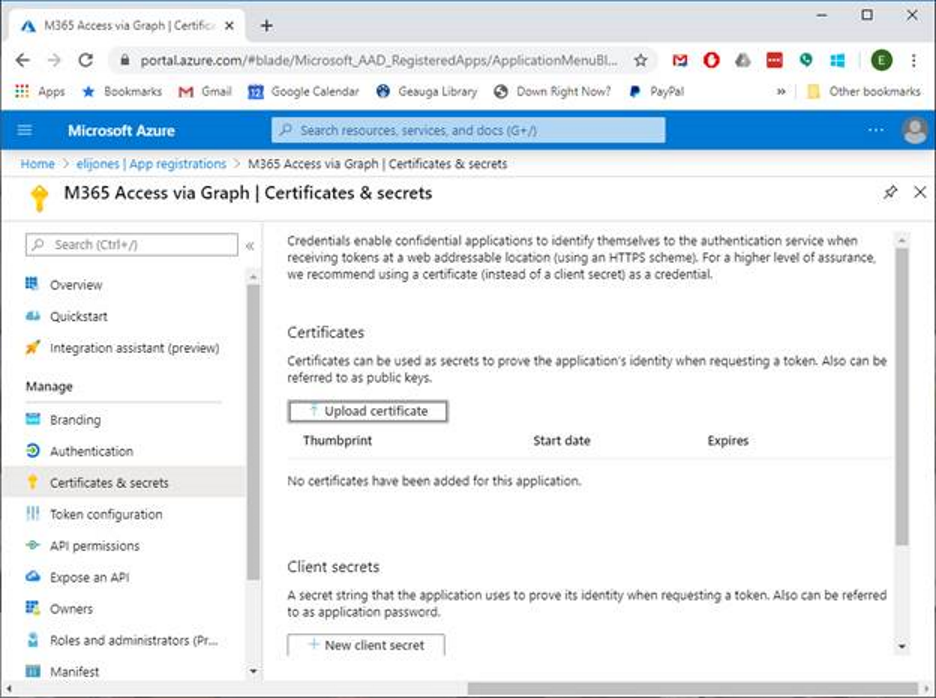
Task: Click the Azure global search box
Action: coord(468,130)
